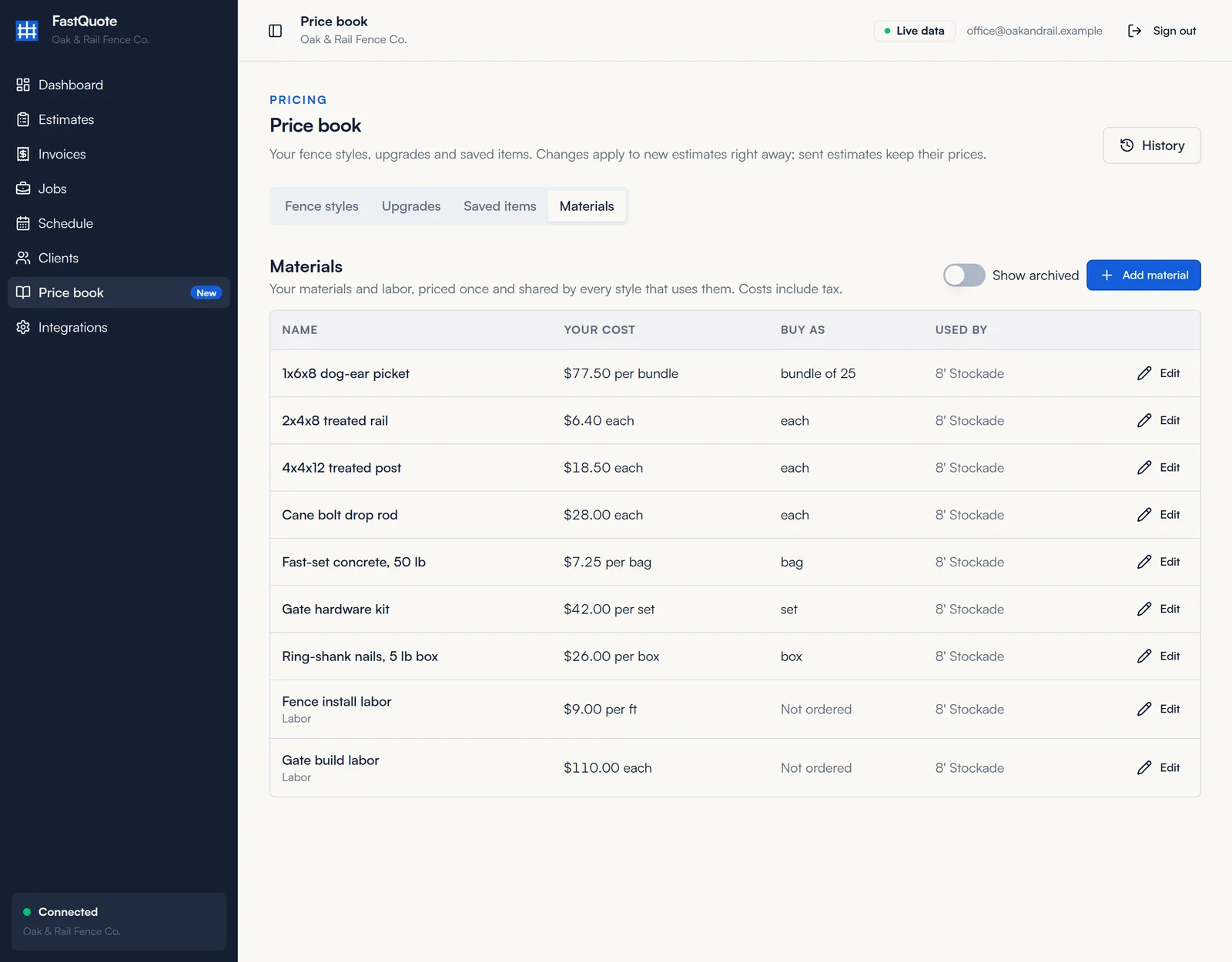1232x962 pixels.
Task: Click the "$42.00 per set" cost
Action: 609,609
